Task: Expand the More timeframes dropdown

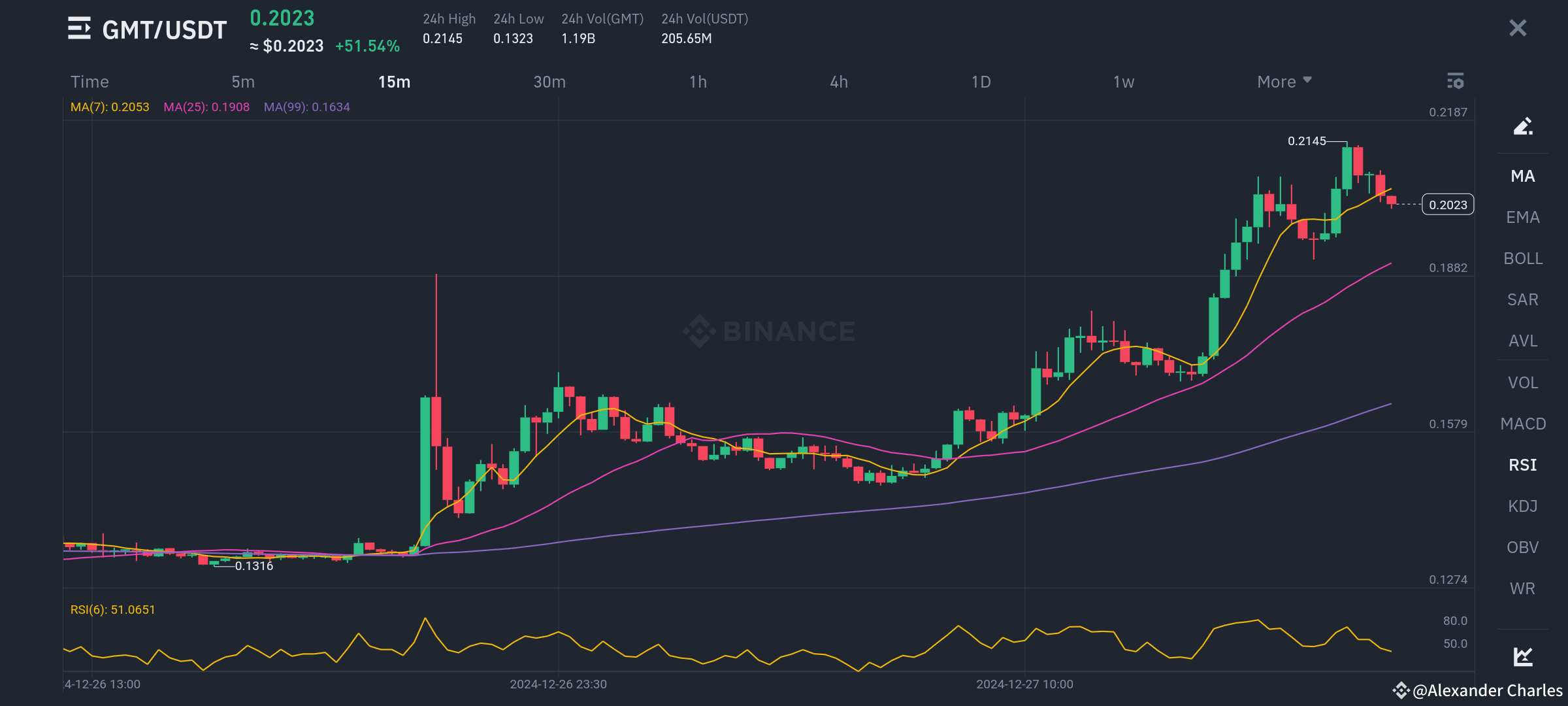Action: pyautogui.click(x=1276, y=82)
